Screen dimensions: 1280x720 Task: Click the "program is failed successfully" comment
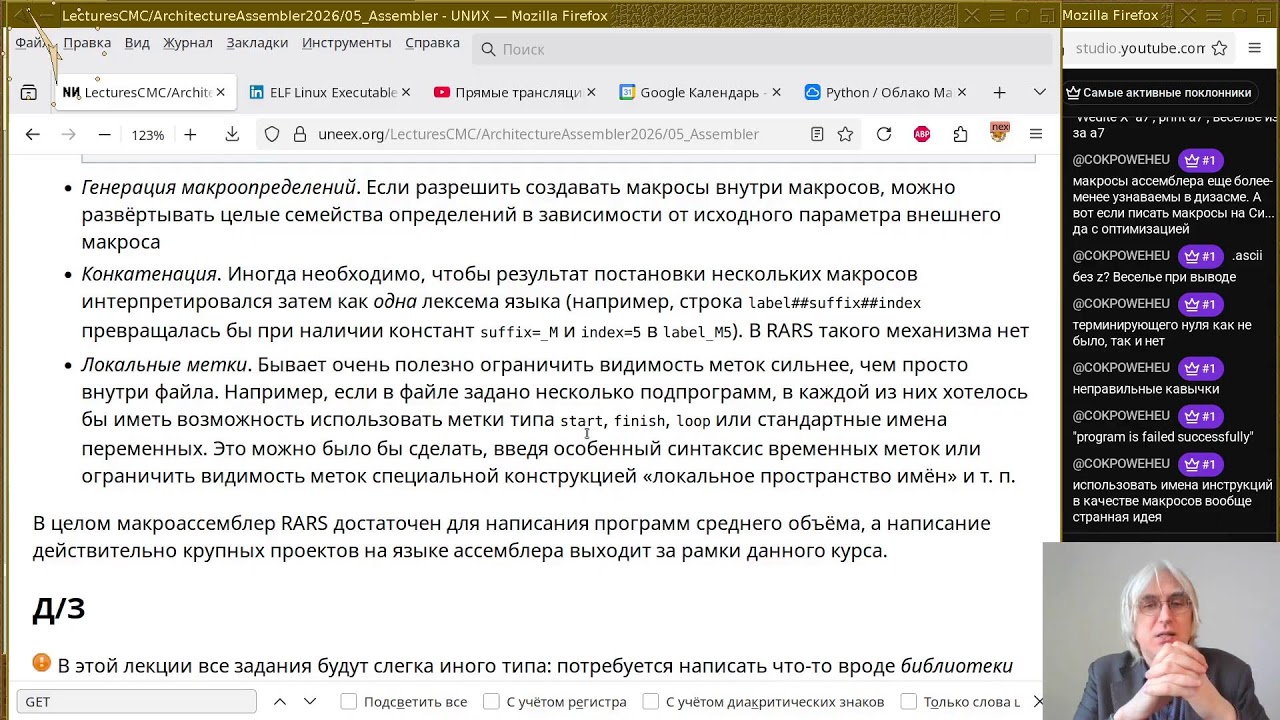point(1163,437)
